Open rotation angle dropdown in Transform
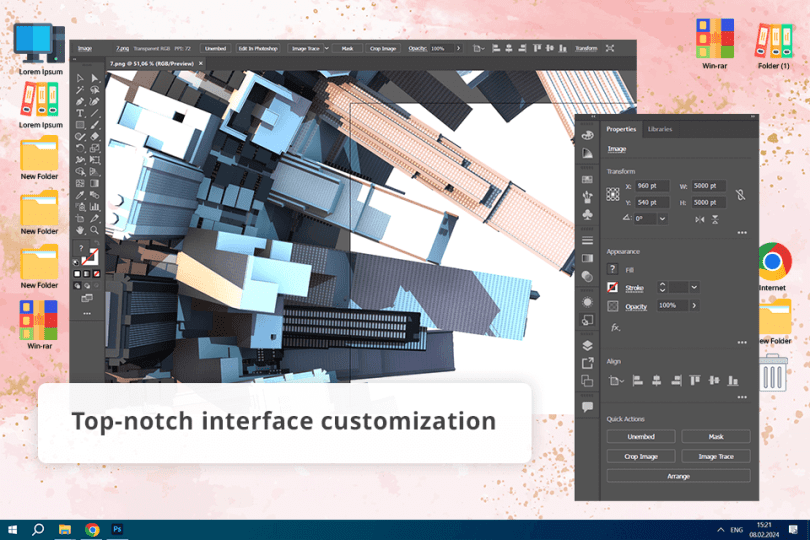Viewport: 810px width, 540px height. click(x=662, y=219)
